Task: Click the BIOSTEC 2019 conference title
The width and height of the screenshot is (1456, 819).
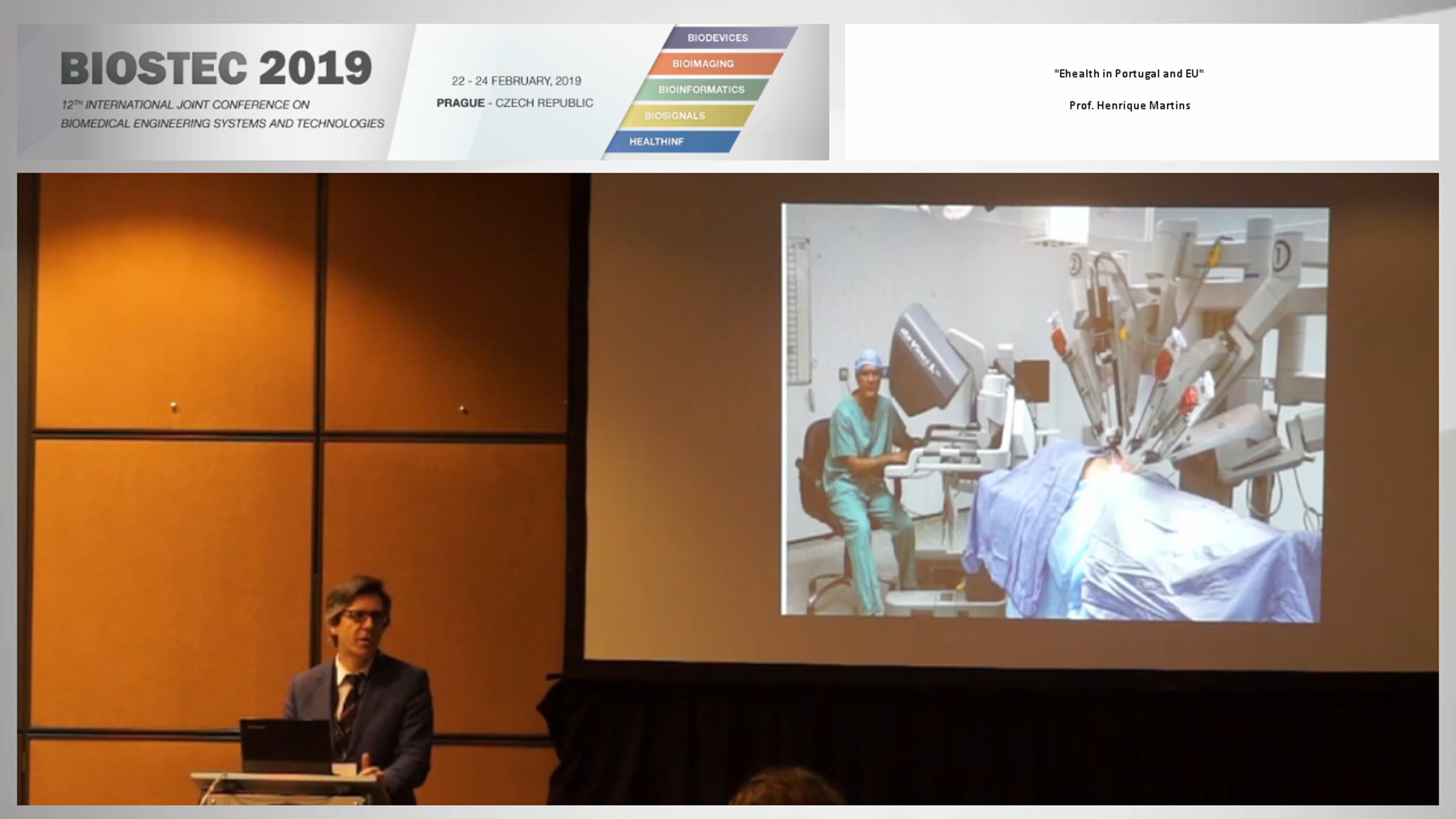Action: (216, 67)
